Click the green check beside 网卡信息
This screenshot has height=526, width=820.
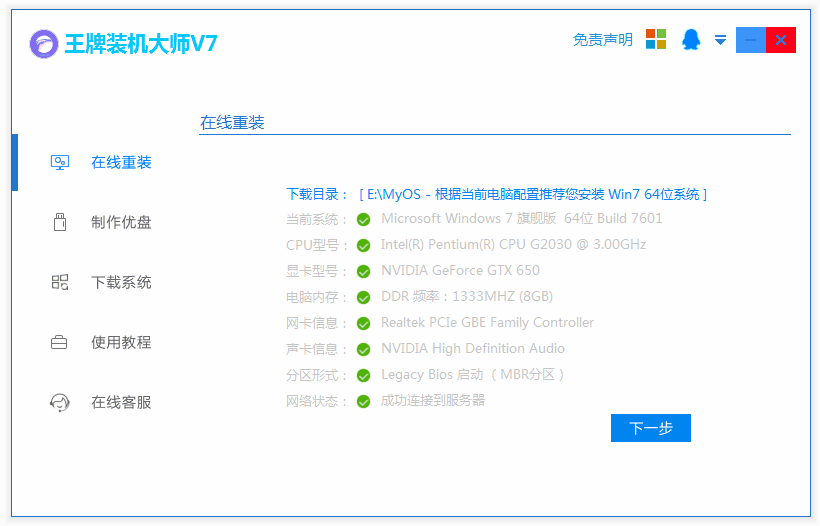point(363,324)
